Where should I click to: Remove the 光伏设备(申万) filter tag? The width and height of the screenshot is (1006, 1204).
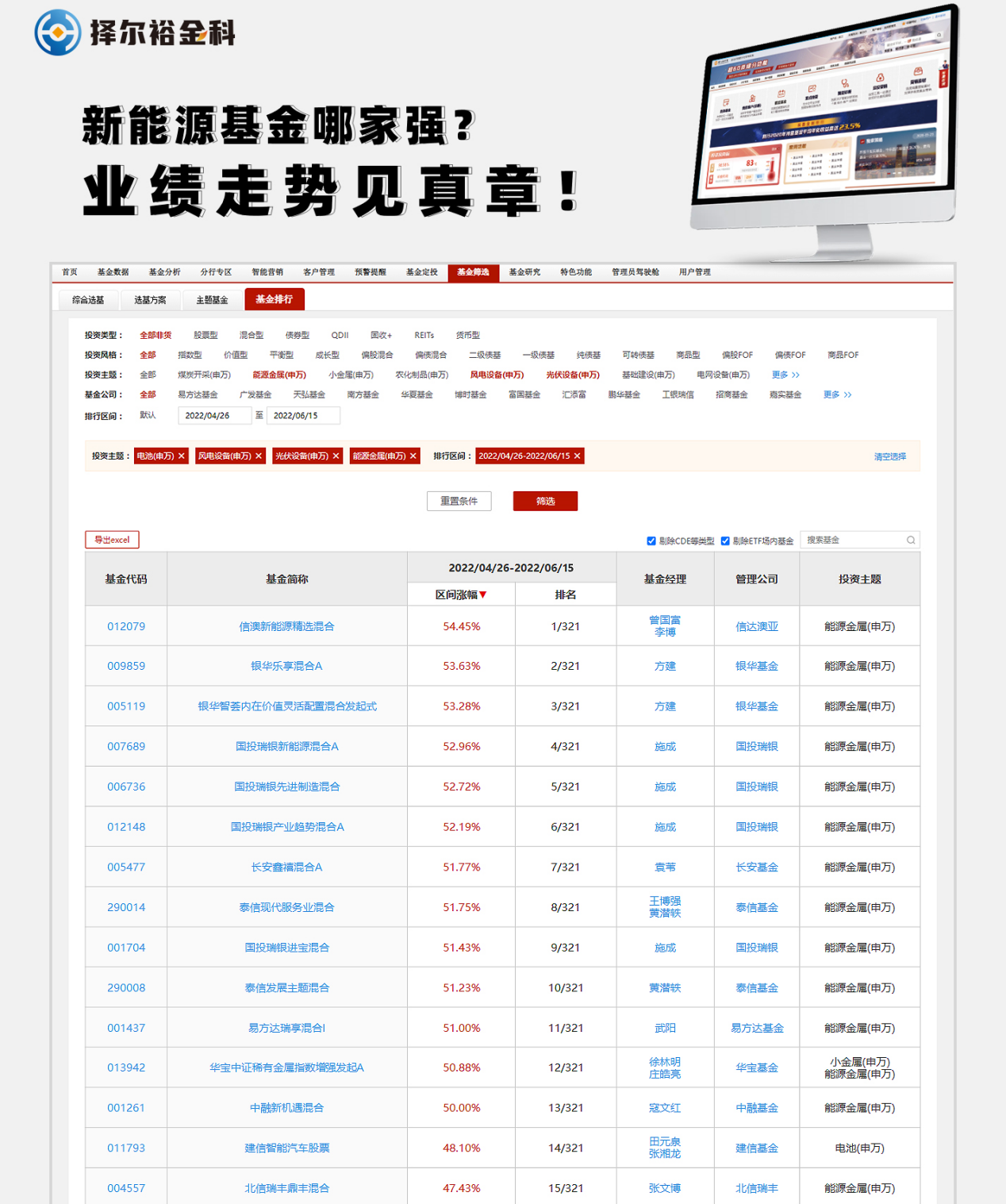pyautogui.click(x=336, y=456)
